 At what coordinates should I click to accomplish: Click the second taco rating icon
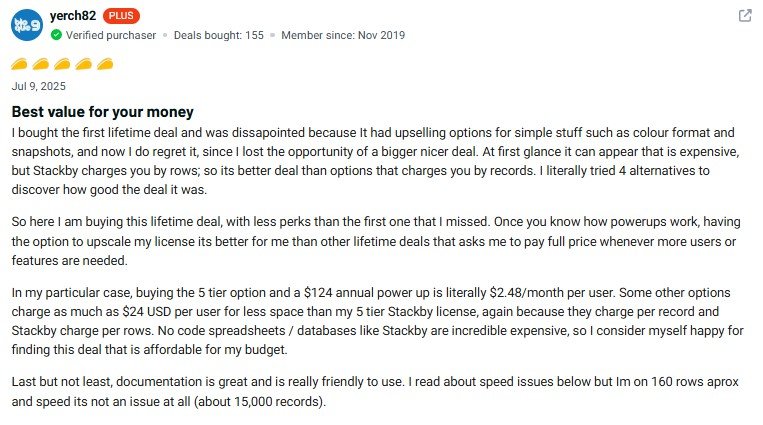point(42,65)
